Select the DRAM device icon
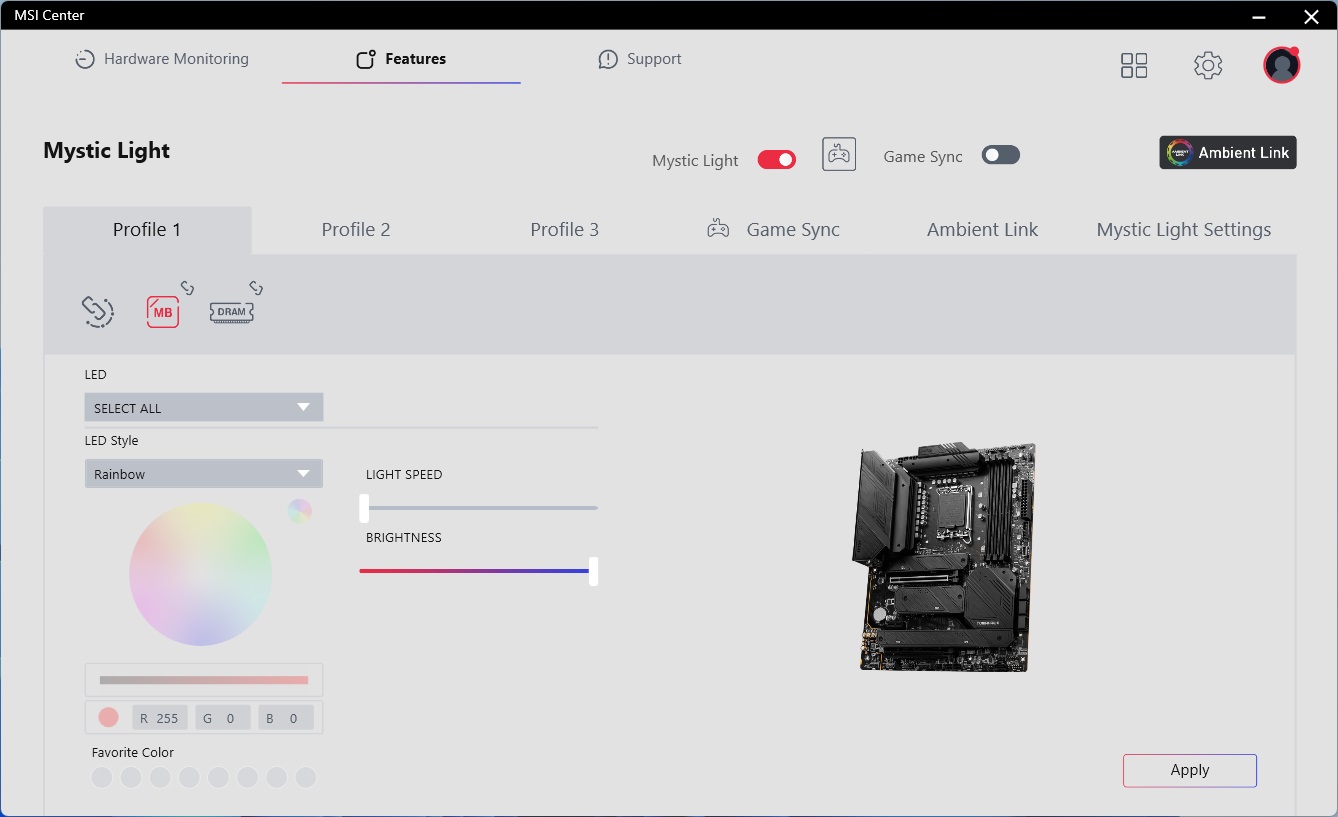Screen dimensions: 1338x817 click(x=231, y=312)
